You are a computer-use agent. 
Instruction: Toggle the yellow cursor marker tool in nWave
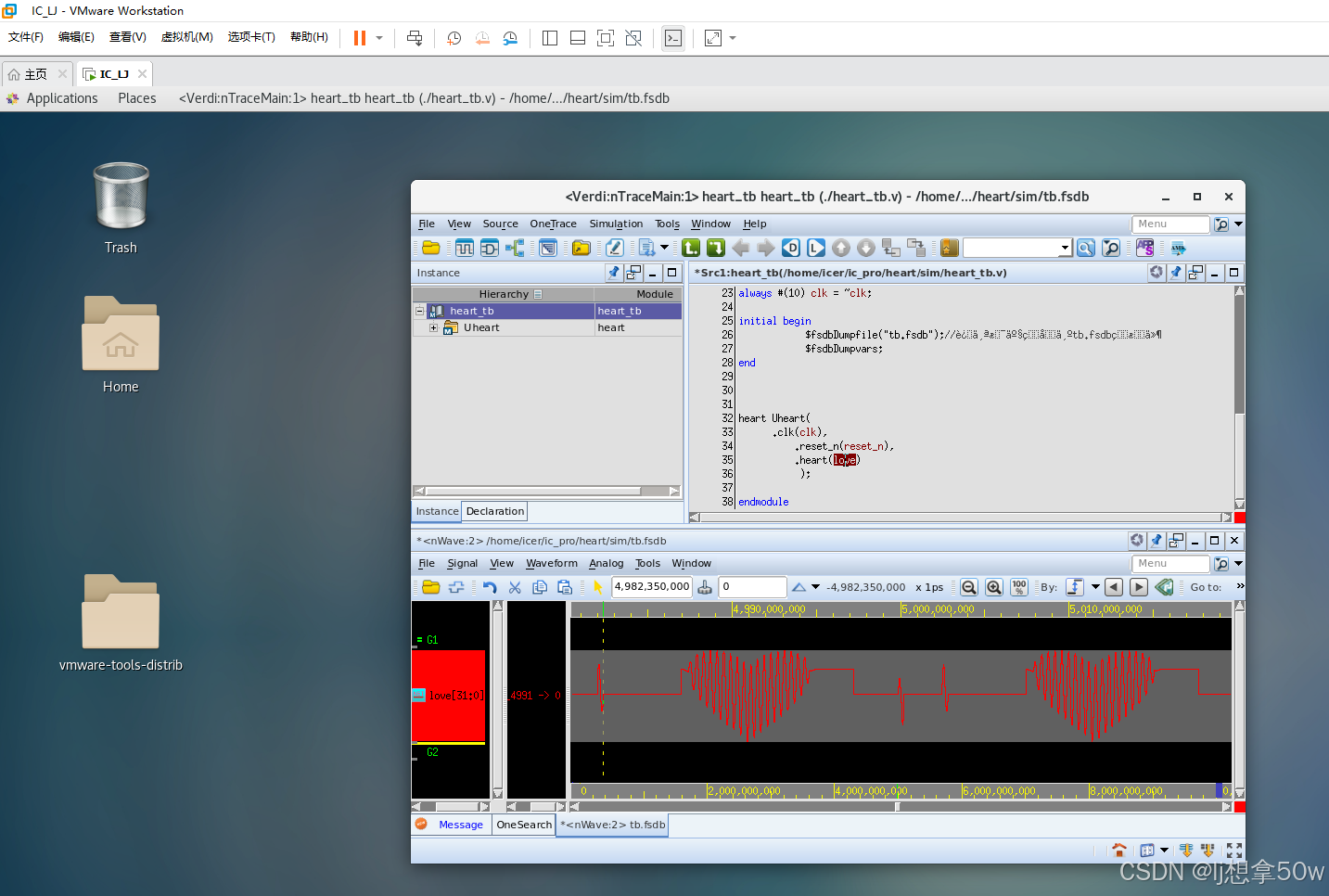click(596, 586)
